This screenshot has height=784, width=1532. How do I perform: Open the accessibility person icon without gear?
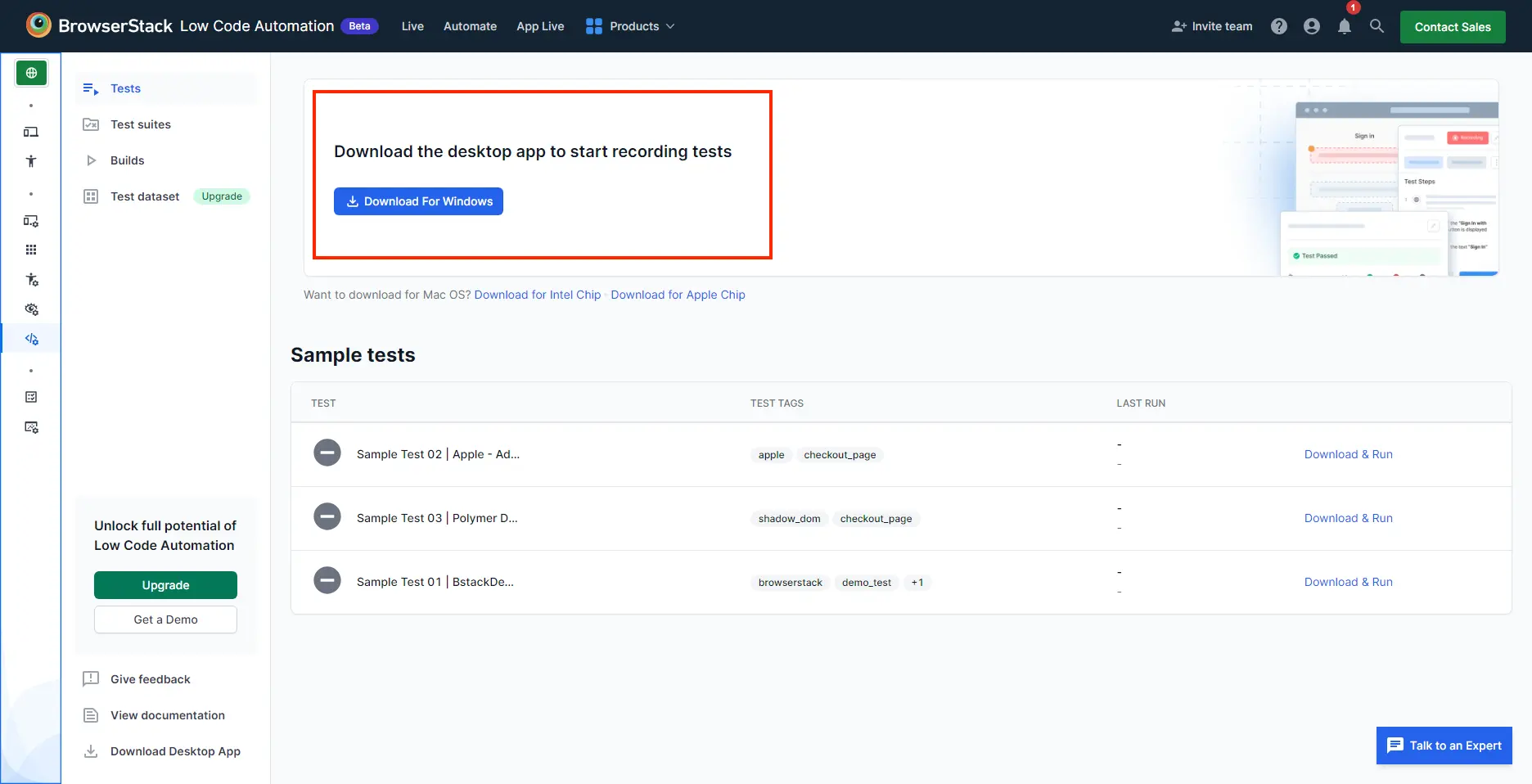click(x=31, y=161)
